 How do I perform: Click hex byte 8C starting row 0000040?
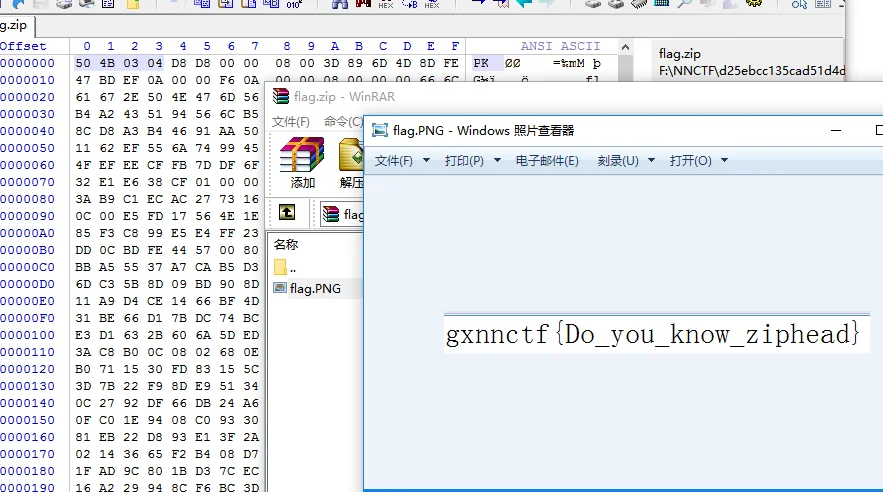pos(83,131)
